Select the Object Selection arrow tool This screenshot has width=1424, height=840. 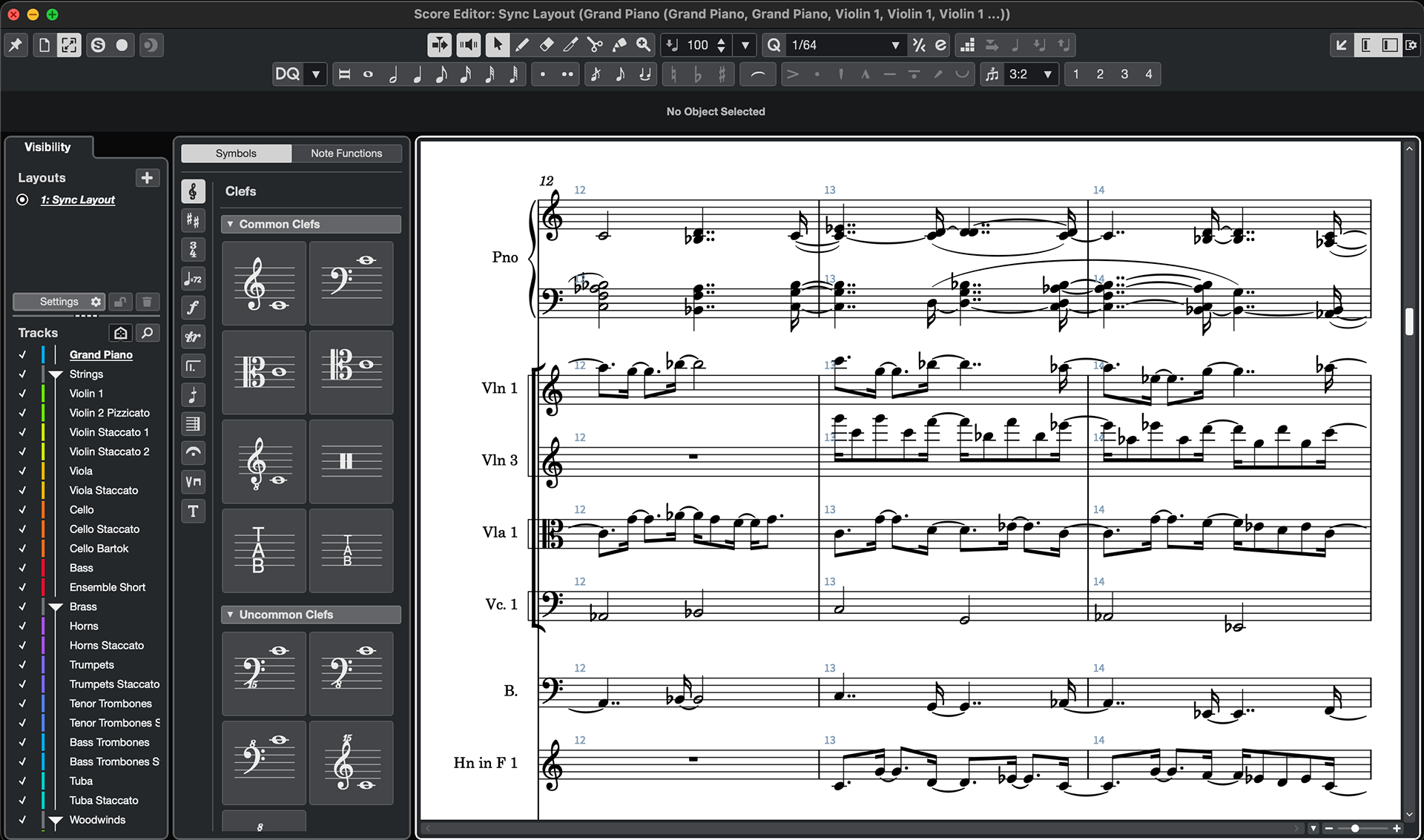click(x=498, y=45)
